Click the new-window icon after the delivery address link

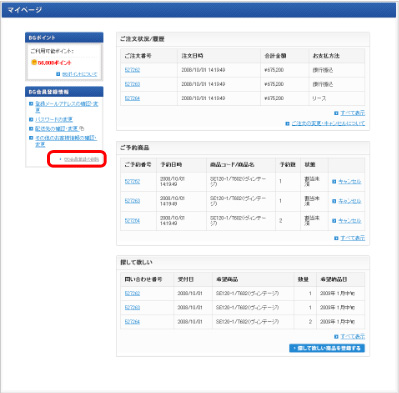click(x=82, y=128)
